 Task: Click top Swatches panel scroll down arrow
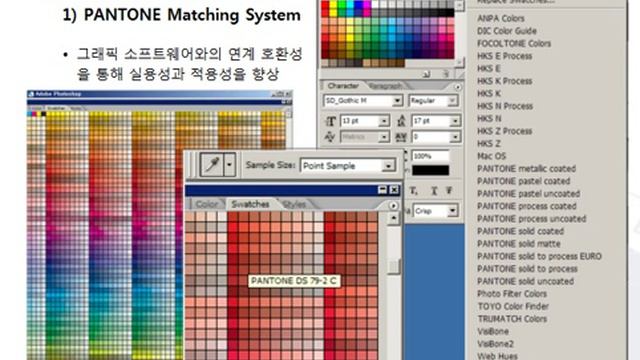pos(460,63)
